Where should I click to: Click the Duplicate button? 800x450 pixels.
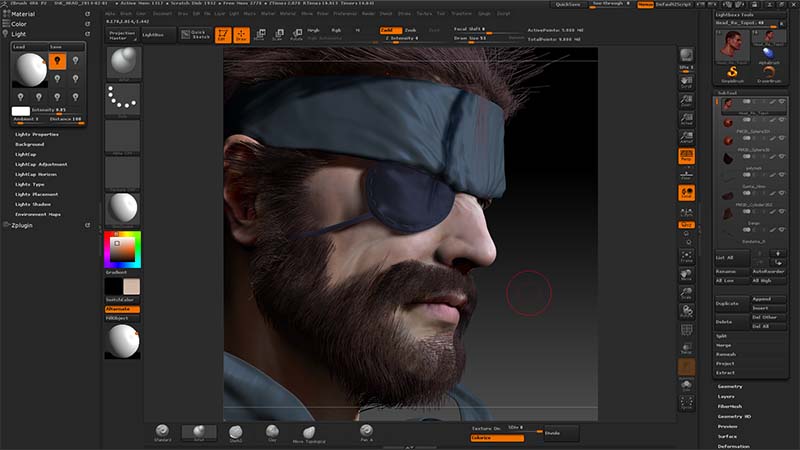728,303
